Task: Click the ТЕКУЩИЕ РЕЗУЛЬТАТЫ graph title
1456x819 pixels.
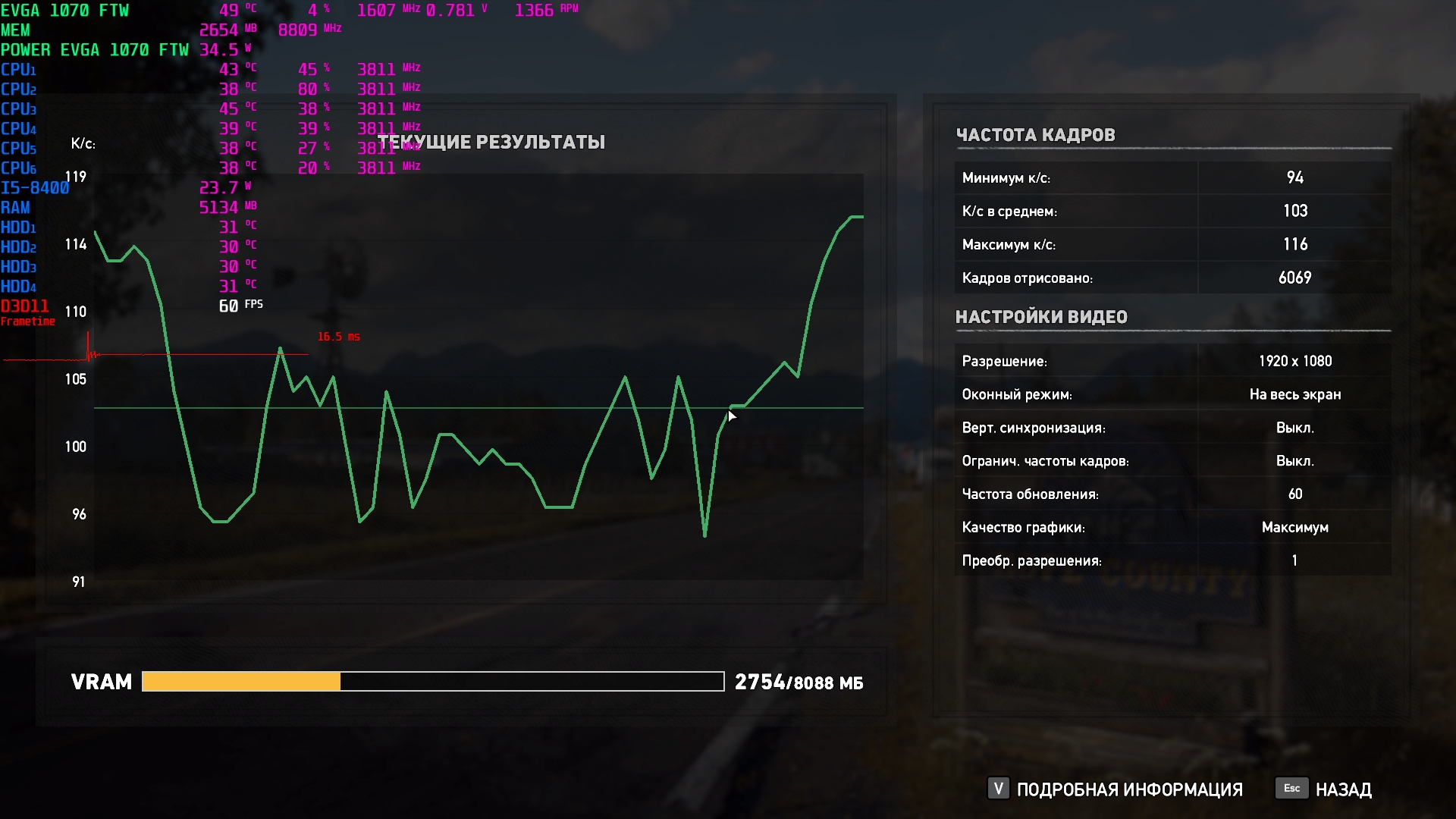Action: (491, 142)
